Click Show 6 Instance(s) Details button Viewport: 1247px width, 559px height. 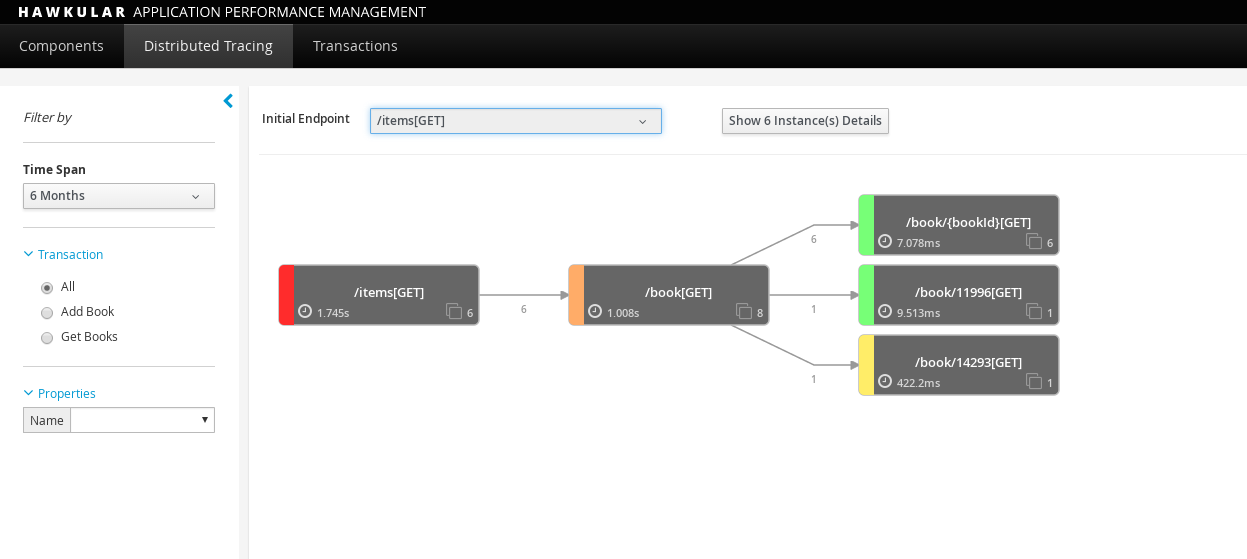pos(805,121)
